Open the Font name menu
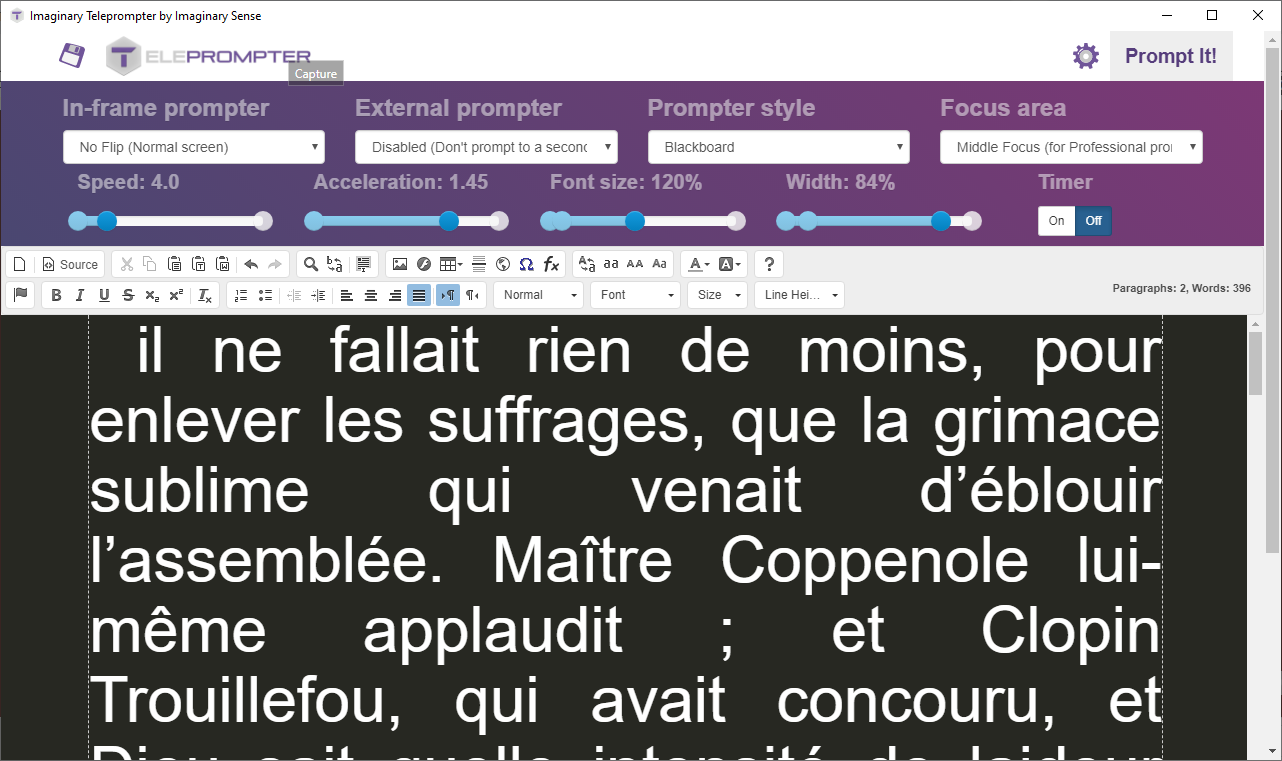 pyautogui.click(x=635, y=295)
